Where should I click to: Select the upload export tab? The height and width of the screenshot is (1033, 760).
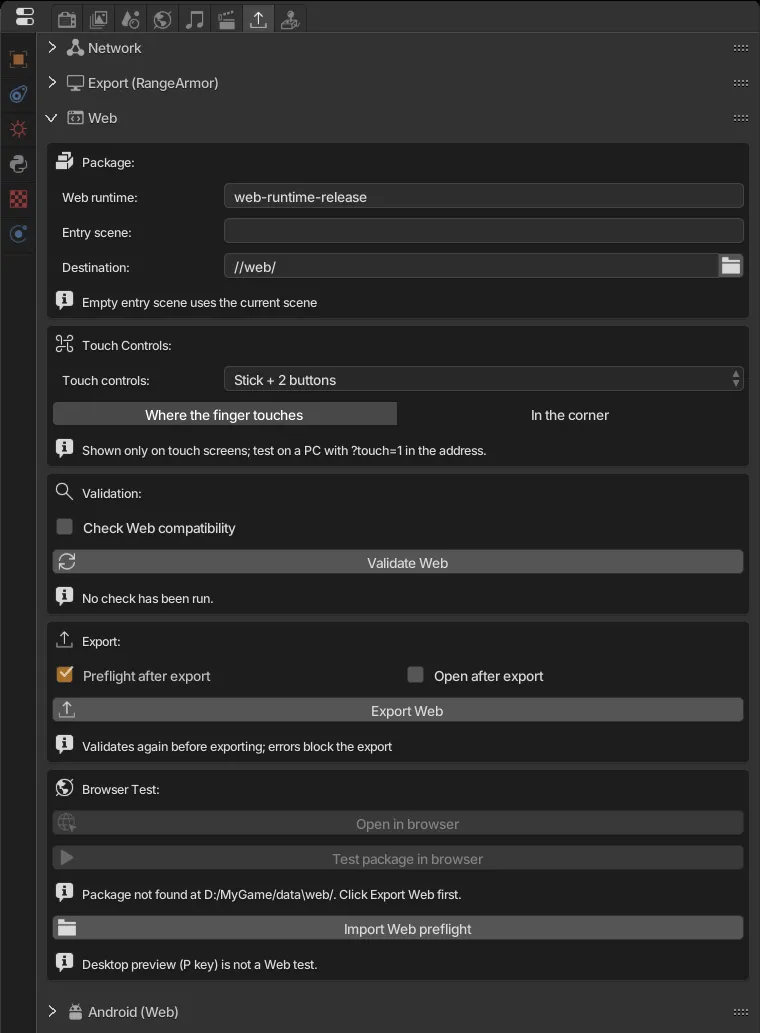point(258,19)
